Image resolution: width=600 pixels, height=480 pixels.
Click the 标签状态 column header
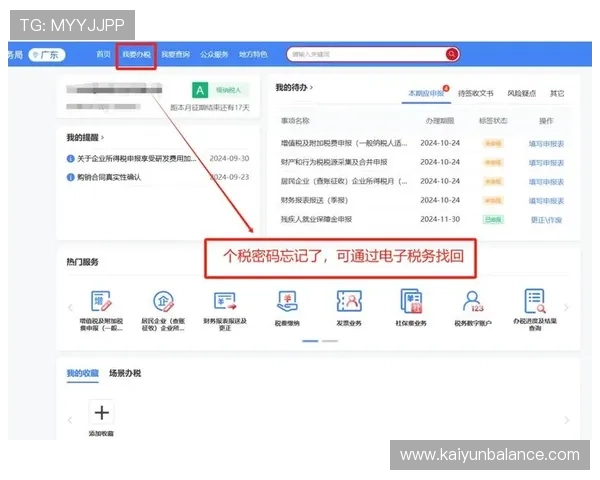tap(493, 121)
